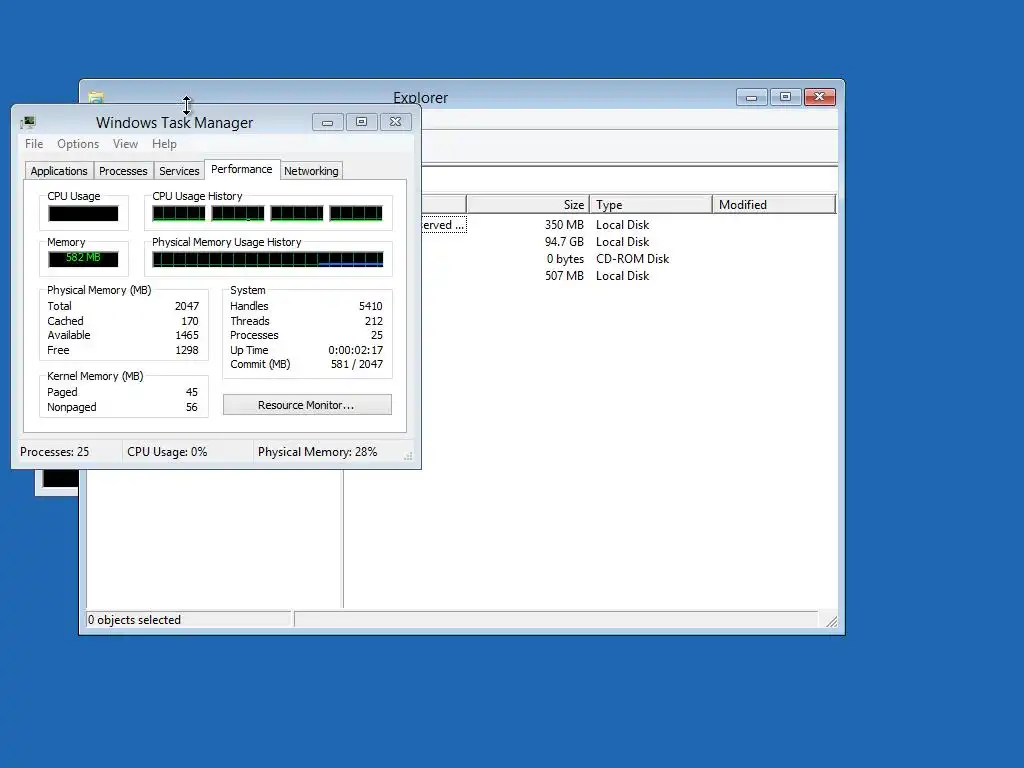This screenshot has width=1024, height=768.
Task: Close the Windows Task Manager window
Action: 396,122
